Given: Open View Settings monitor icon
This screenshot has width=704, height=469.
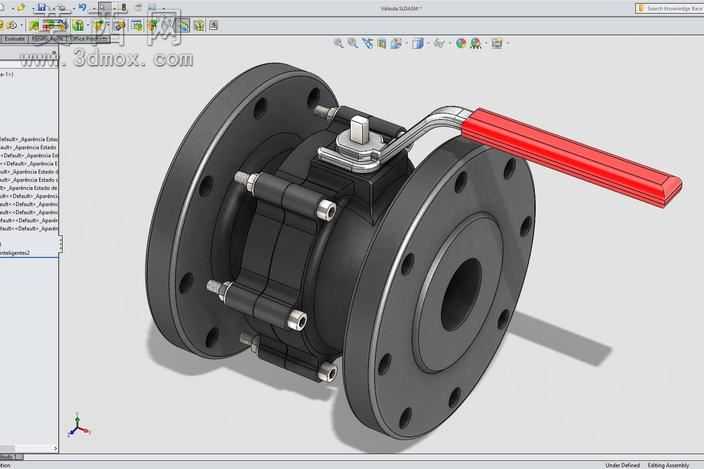Looking at the screenshot, I should click(x=497, y=43).
